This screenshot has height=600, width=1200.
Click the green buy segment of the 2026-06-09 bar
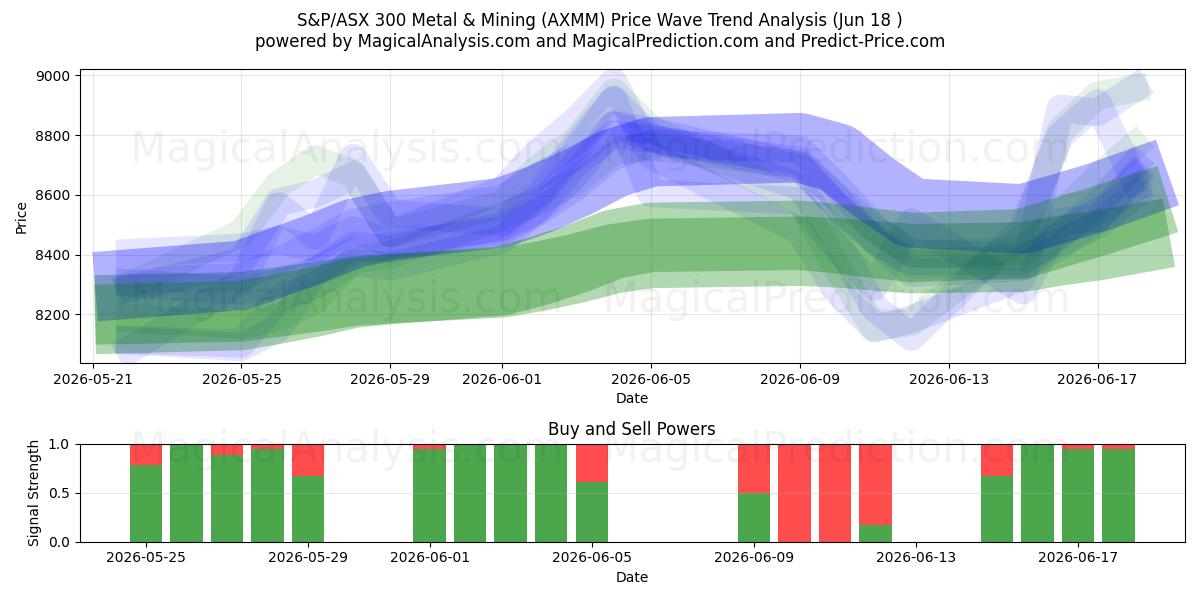754,517
